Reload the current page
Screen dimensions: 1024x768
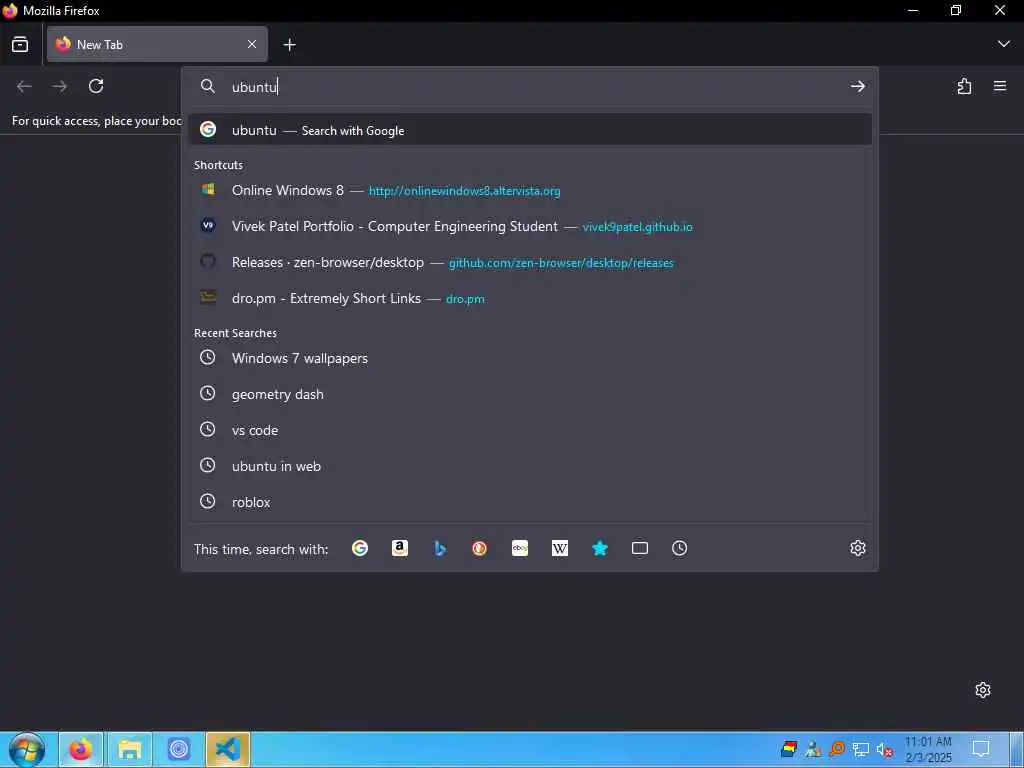tap(96, 86)
